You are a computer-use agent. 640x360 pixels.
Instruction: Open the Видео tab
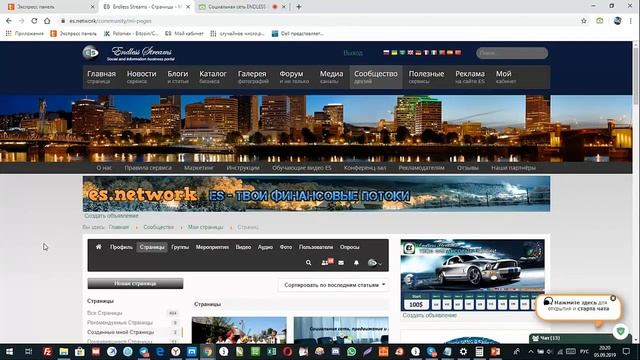click(x=243, y=247)
